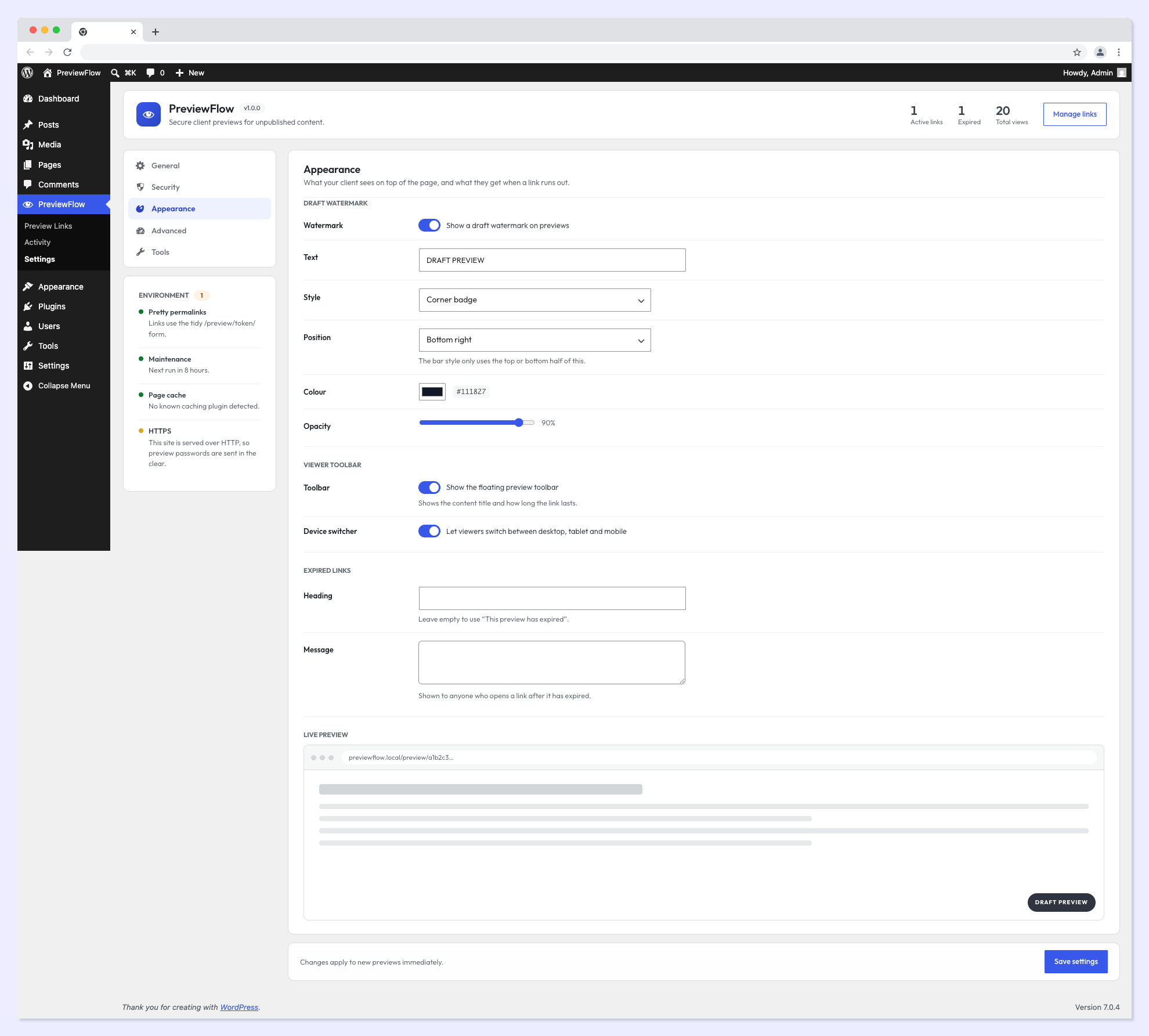
Task: Click the Tools wrench icon in WordPress sidebar
Action: coord(28,346)
